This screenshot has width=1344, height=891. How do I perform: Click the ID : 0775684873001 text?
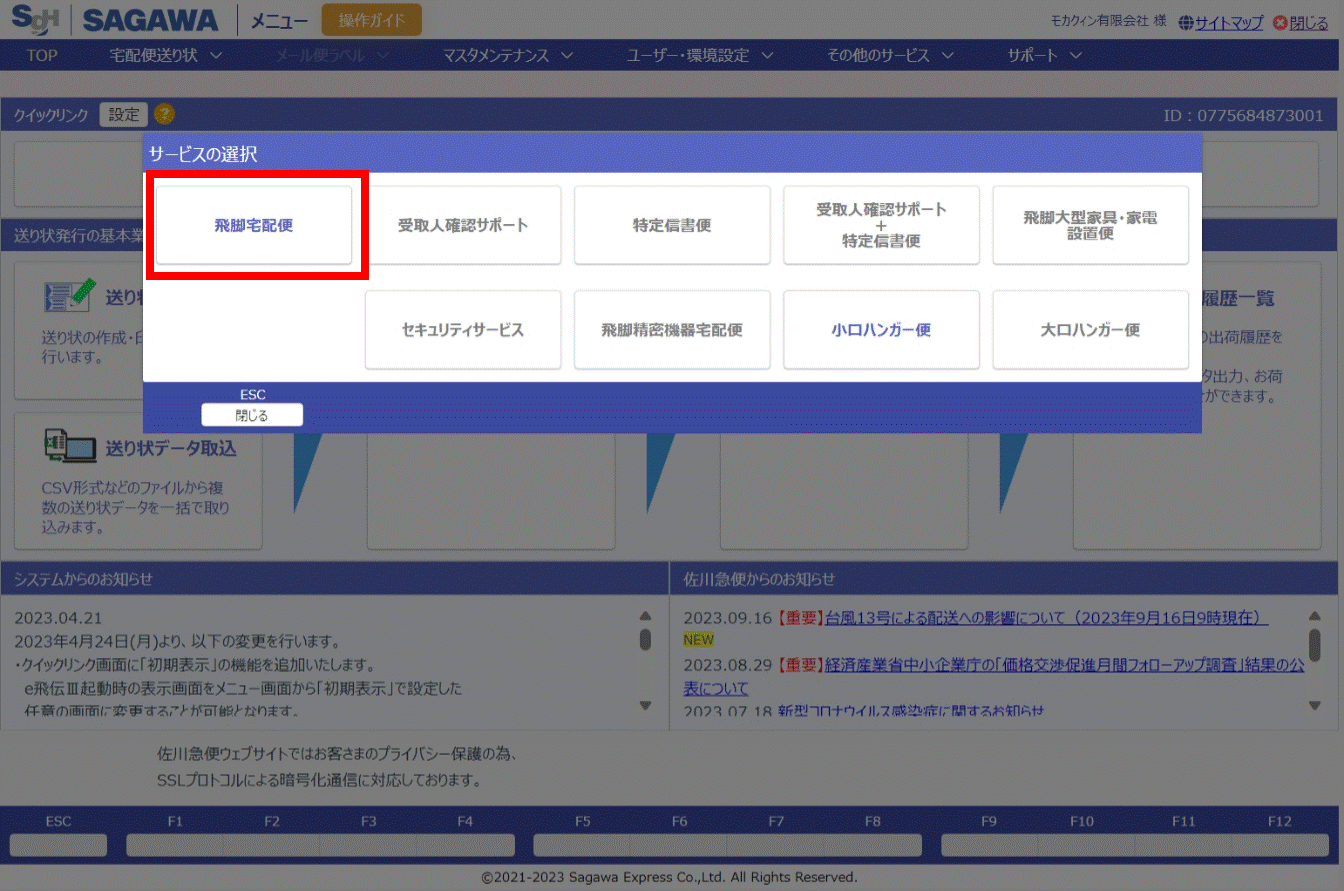coord(1243,116)
